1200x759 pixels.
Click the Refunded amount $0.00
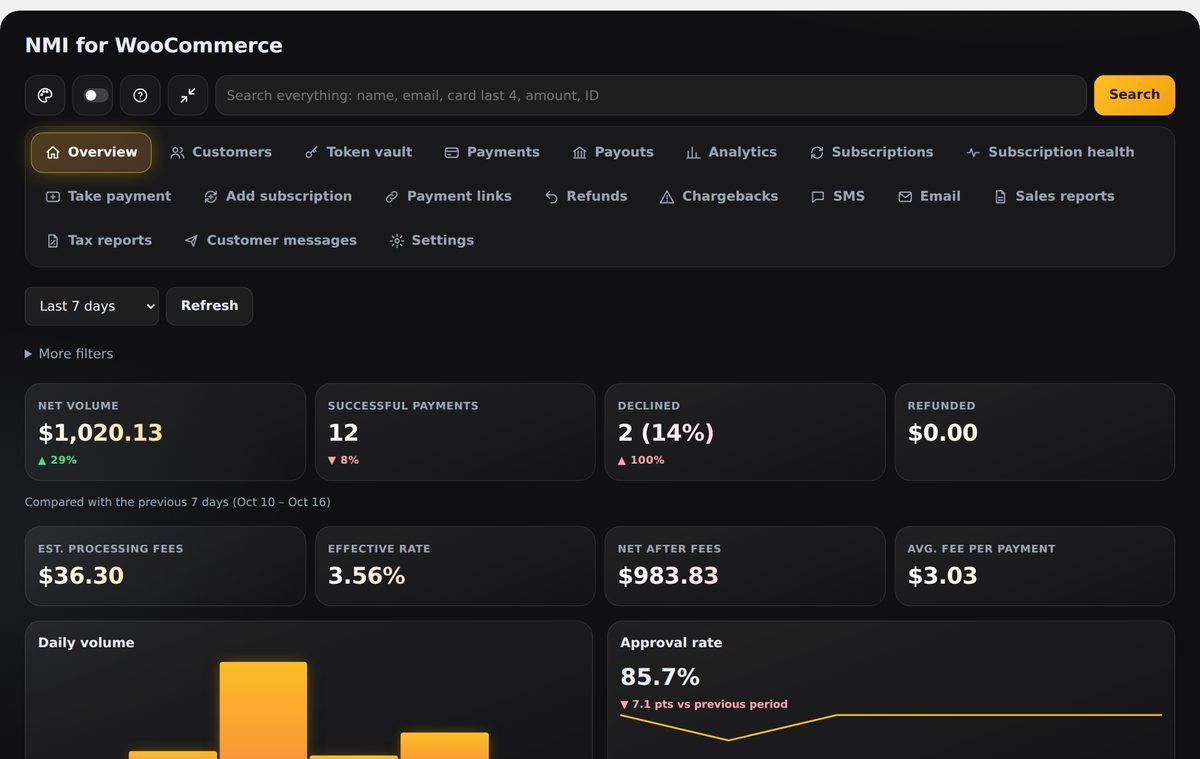coord(943,433)
